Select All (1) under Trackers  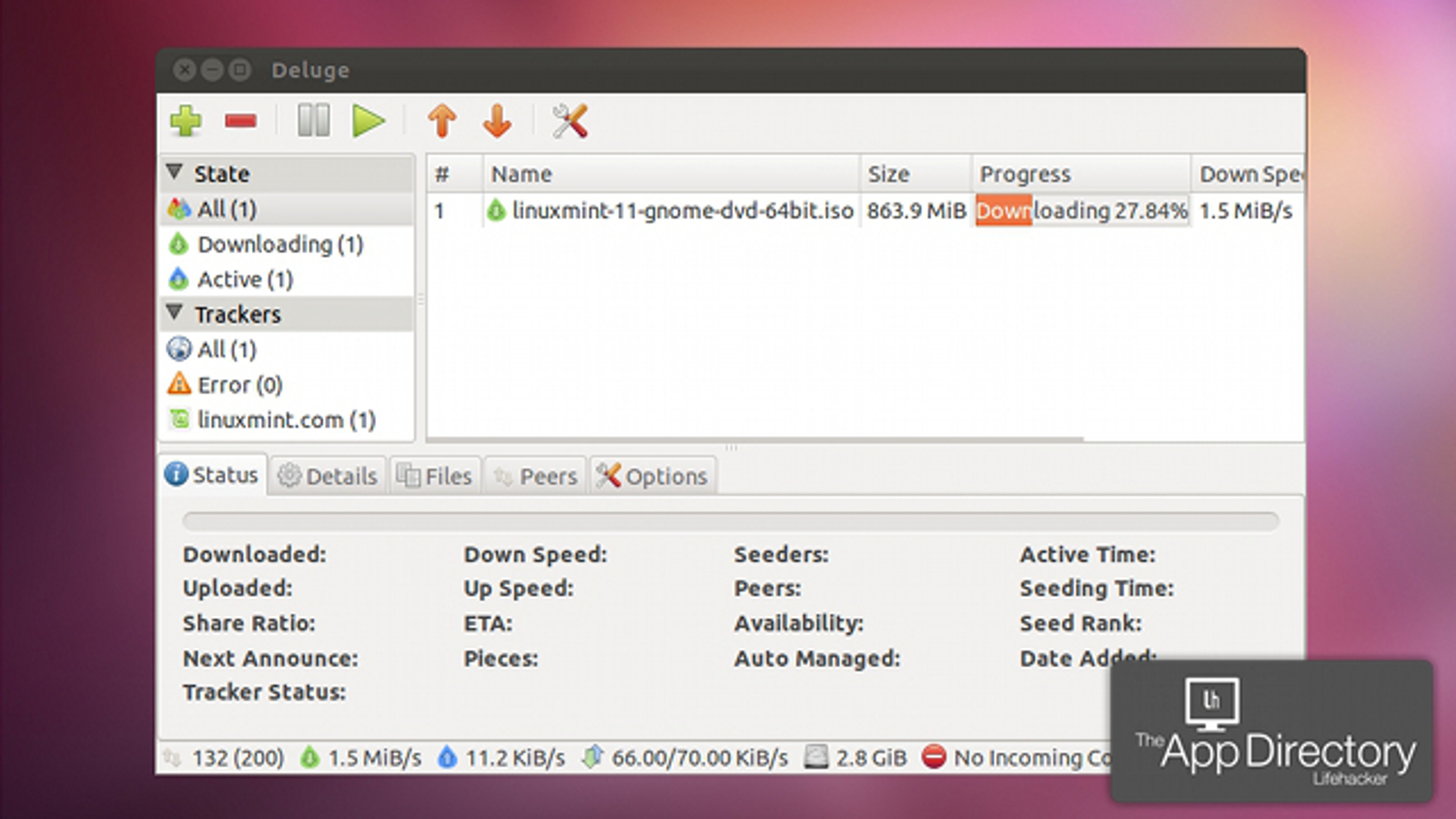(288, 349)
